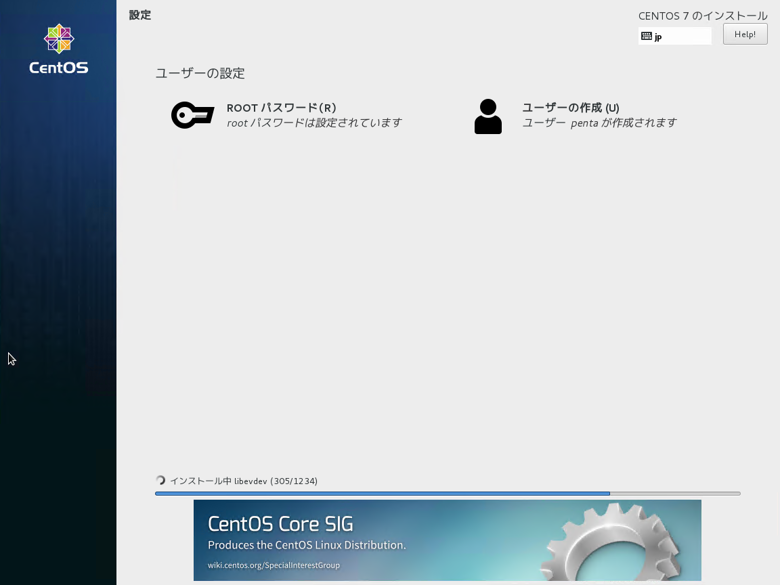
Task: Open the Help! button
Action: (745, 34)
